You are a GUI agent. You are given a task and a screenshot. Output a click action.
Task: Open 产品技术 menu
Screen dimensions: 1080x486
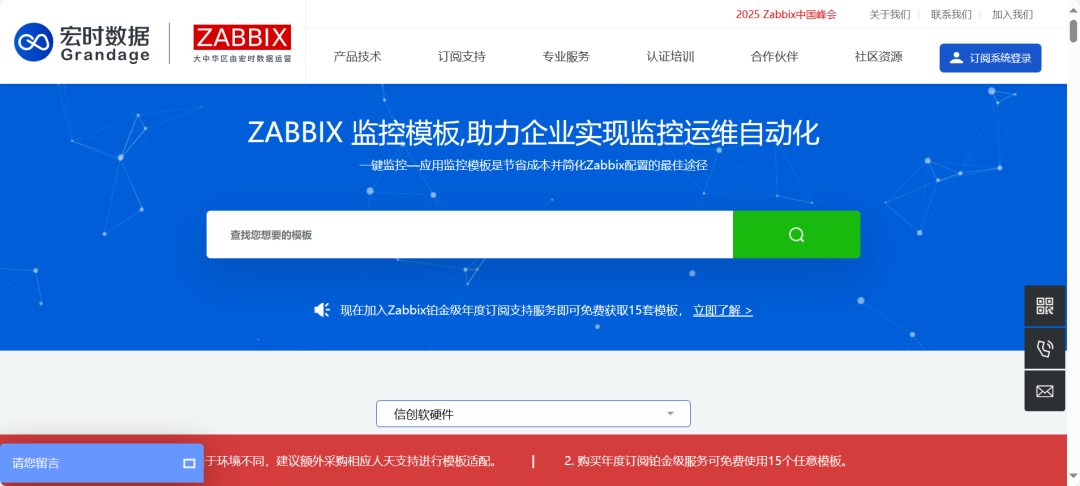click(x=357, y=57)
